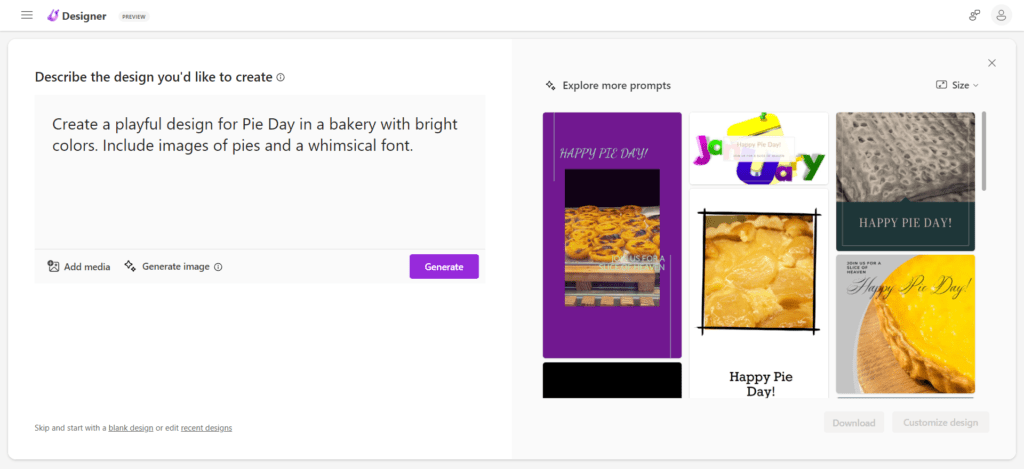Open the blank design link
Image resolution: width=1024 pixels, height=469 pixels.
tap(131, 428)
